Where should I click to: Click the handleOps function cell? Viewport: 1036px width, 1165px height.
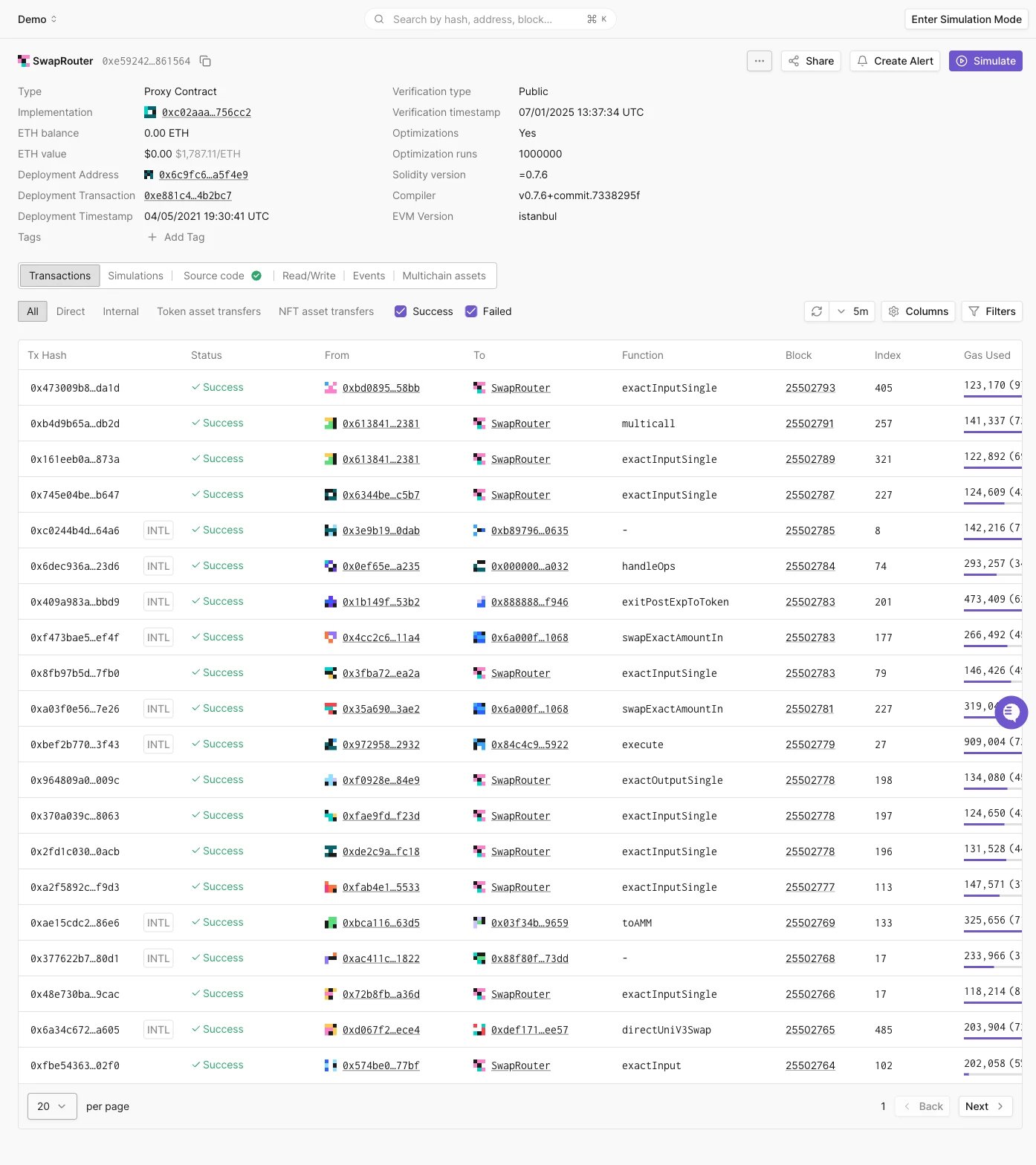649,566
